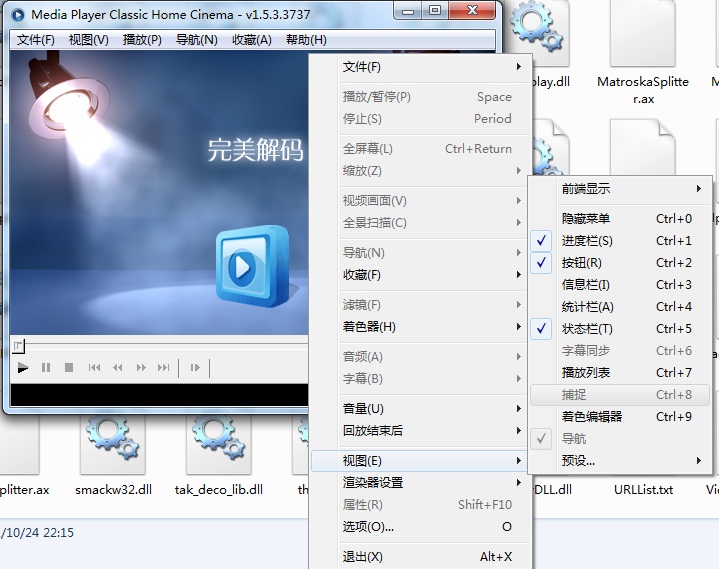Screen dimensions: 719x569
Task: Open the 文件(F) menu in the menu bar
Action: click(x=35, y=40)
